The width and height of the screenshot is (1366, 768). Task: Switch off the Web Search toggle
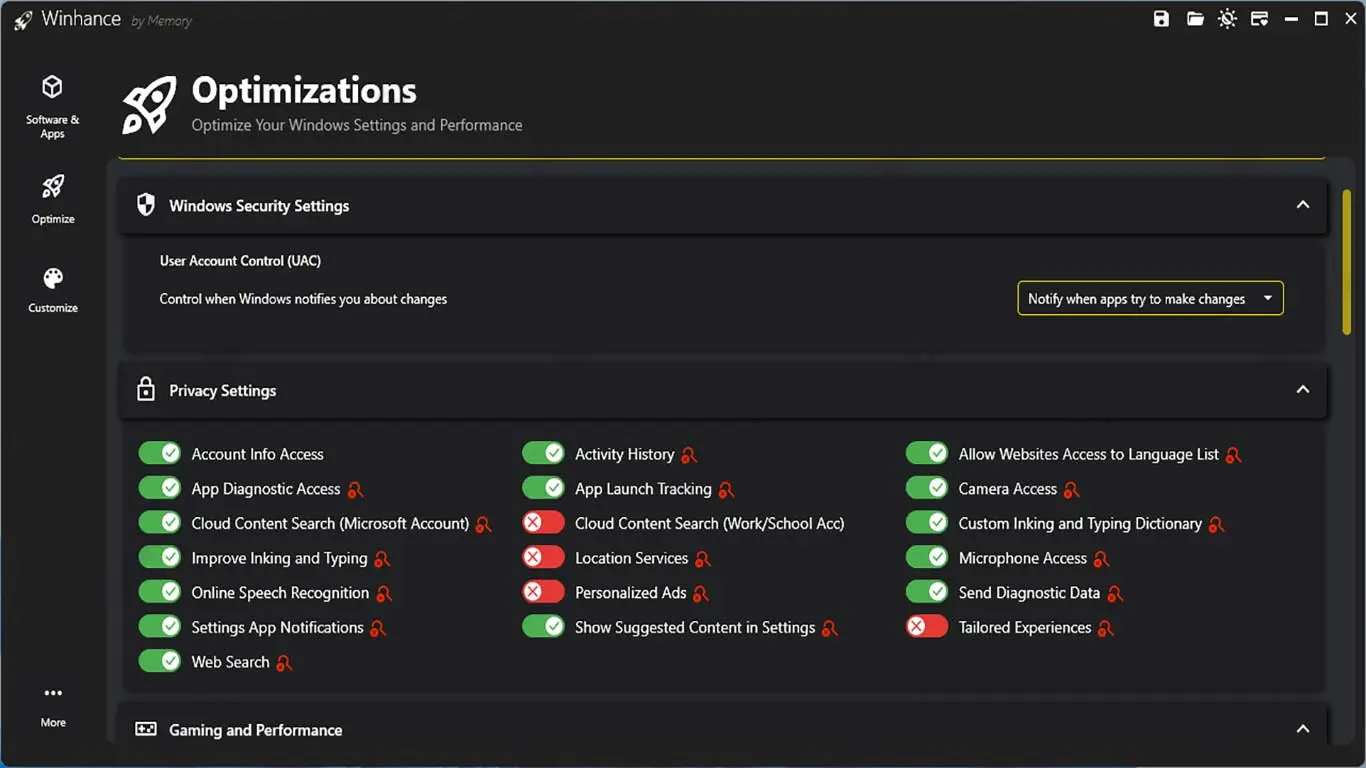[x=159, y=662]
